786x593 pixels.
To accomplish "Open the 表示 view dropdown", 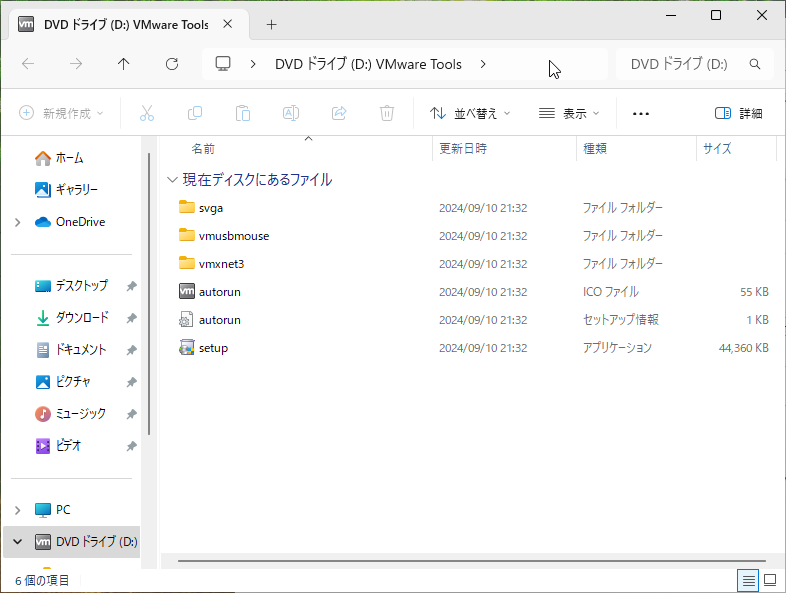I will pos(569,113).
